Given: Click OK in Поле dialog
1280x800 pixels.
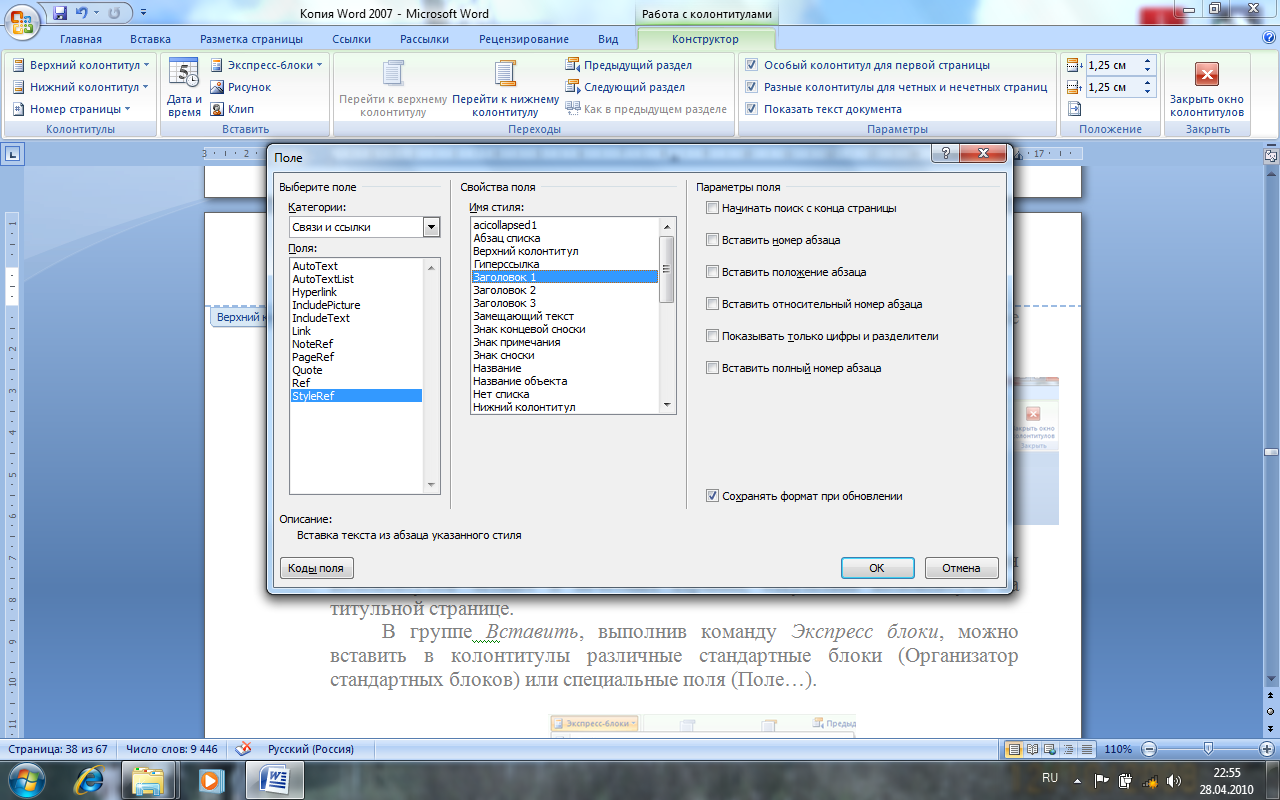Looking at the screenshot, I should tap(877, 568).
